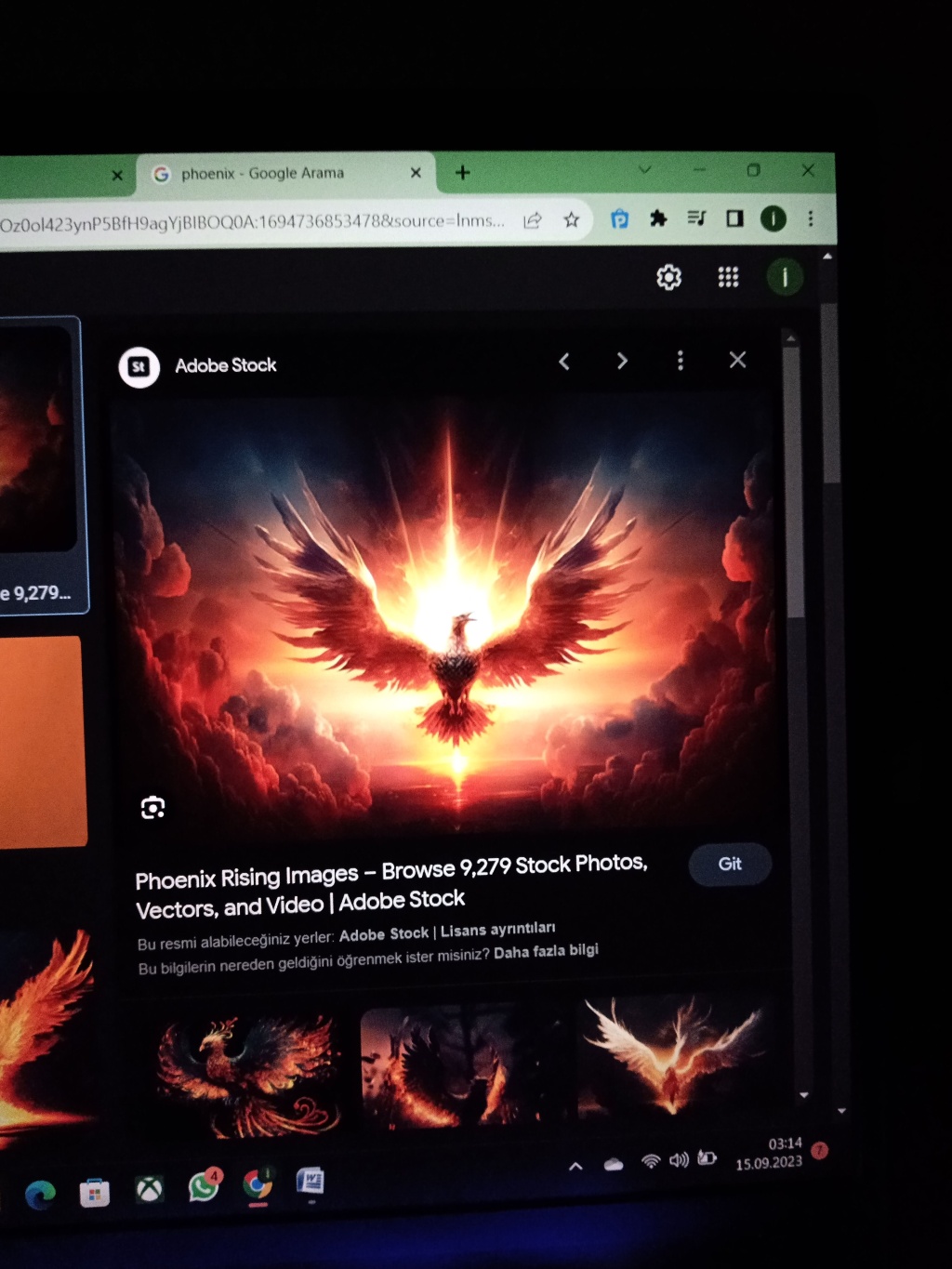The width and height of the screenshot is (952, 1269).
Task: Click the page scroll-down arrow
Action: pos(841,1111)
